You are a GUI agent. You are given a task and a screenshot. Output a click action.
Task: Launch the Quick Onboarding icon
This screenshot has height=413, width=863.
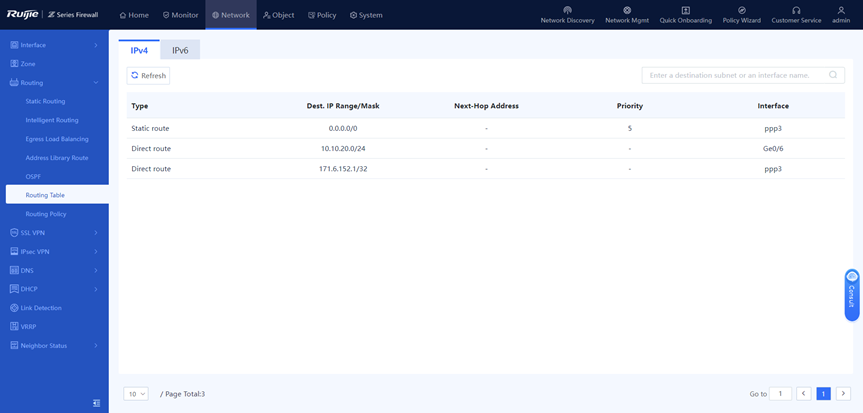coord(686,10)
